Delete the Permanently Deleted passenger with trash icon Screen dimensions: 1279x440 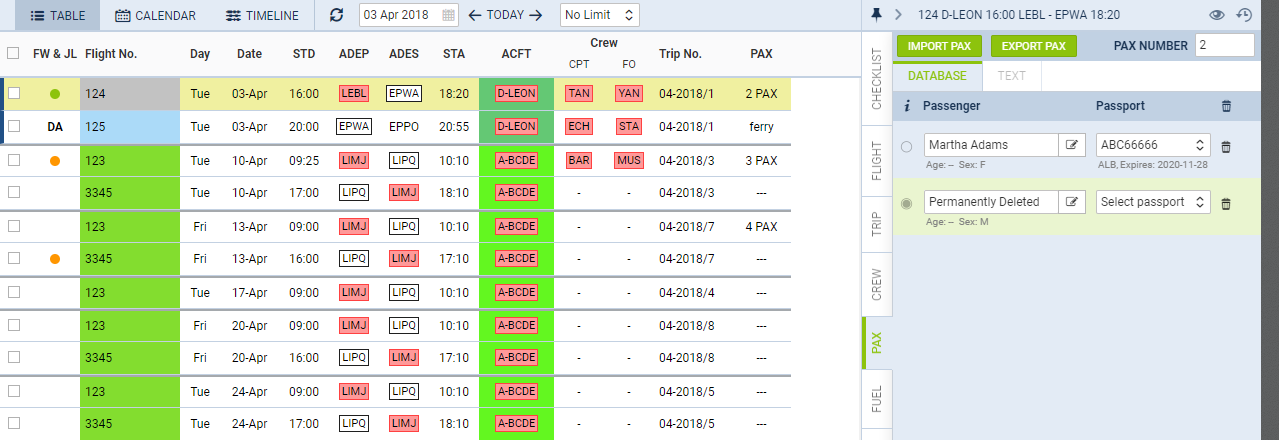pos(1227,203)
